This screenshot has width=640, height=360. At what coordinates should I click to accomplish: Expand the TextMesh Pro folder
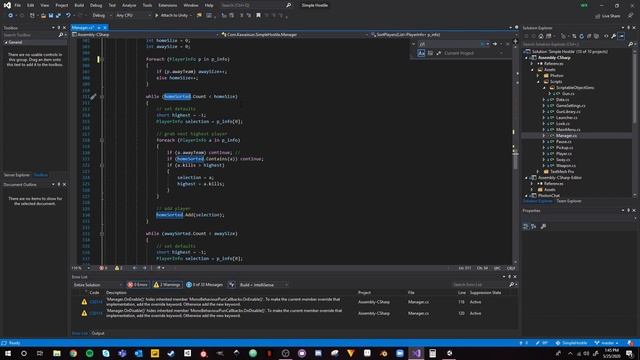[x=538, y=171]
